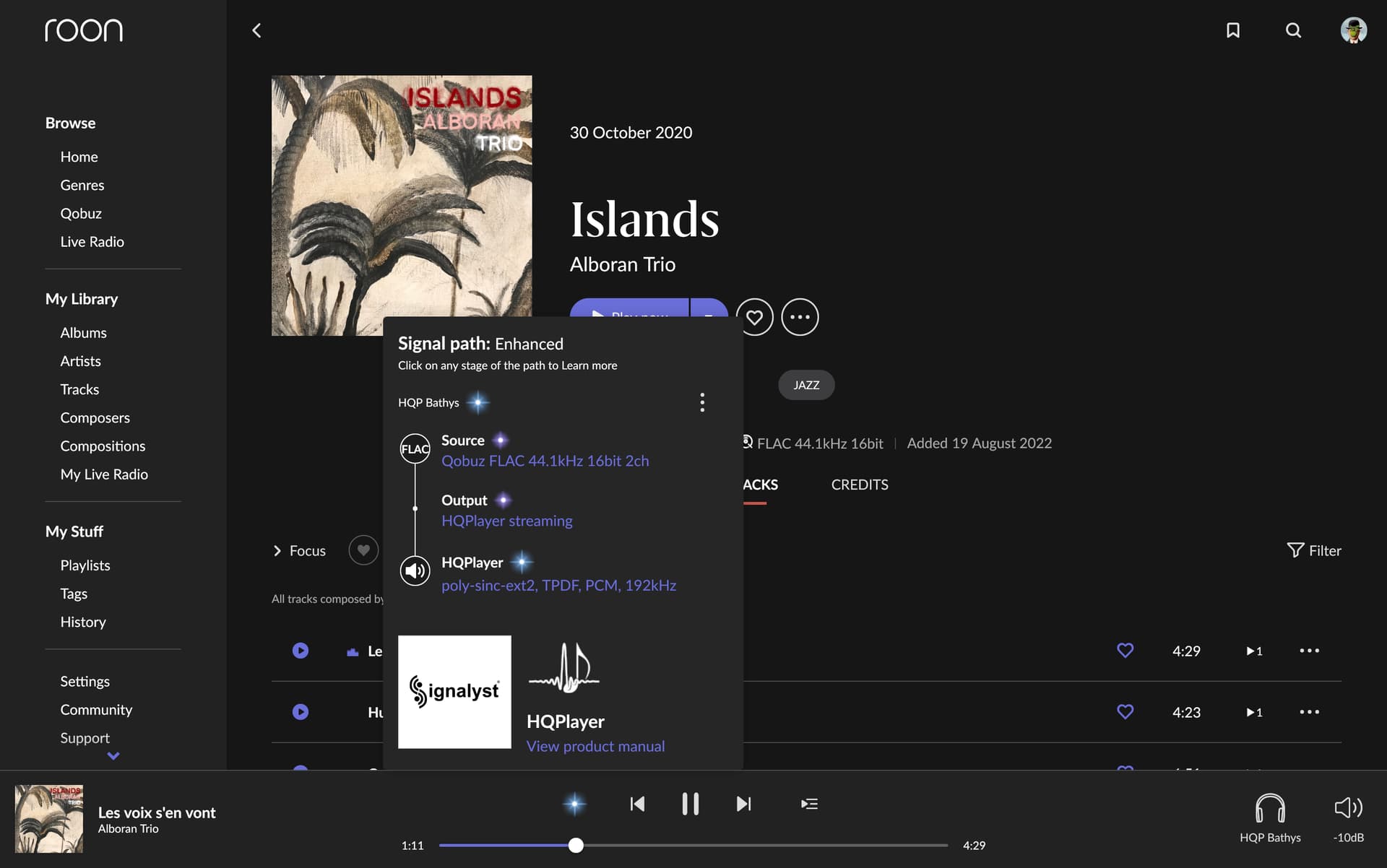The height and width of the screenshot is (868, 1387).
Task: Click the Signalyst logo thumbnail
Action: click(x=454, y=692)
